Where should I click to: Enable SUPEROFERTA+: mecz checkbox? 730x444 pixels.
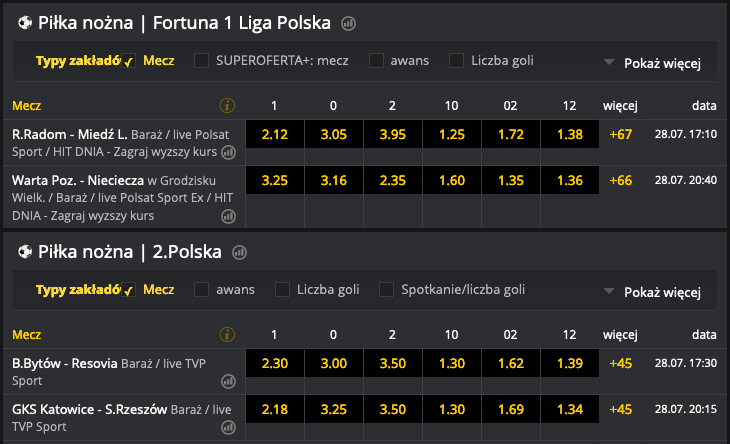tap(202, 60)
